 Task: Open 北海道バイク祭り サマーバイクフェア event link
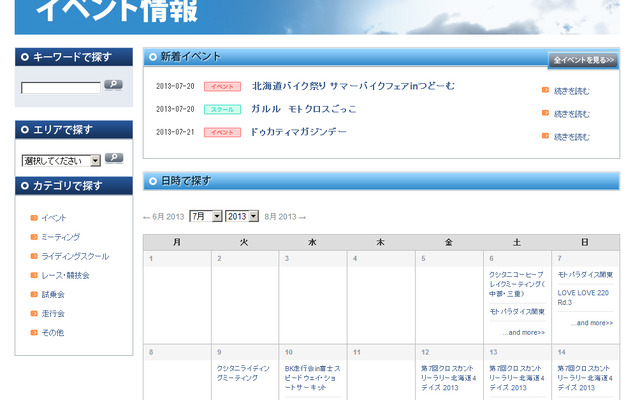(353, 86)
